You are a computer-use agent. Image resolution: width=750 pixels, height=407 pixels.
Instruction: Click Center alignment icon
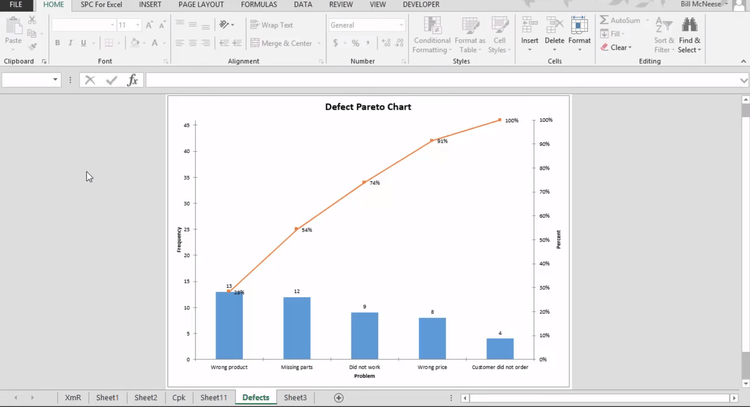(193, 43)
